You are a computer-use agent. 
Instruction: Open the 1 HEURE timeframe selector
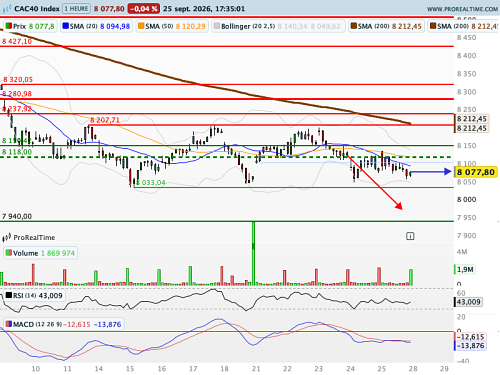(x=76, y=9)
